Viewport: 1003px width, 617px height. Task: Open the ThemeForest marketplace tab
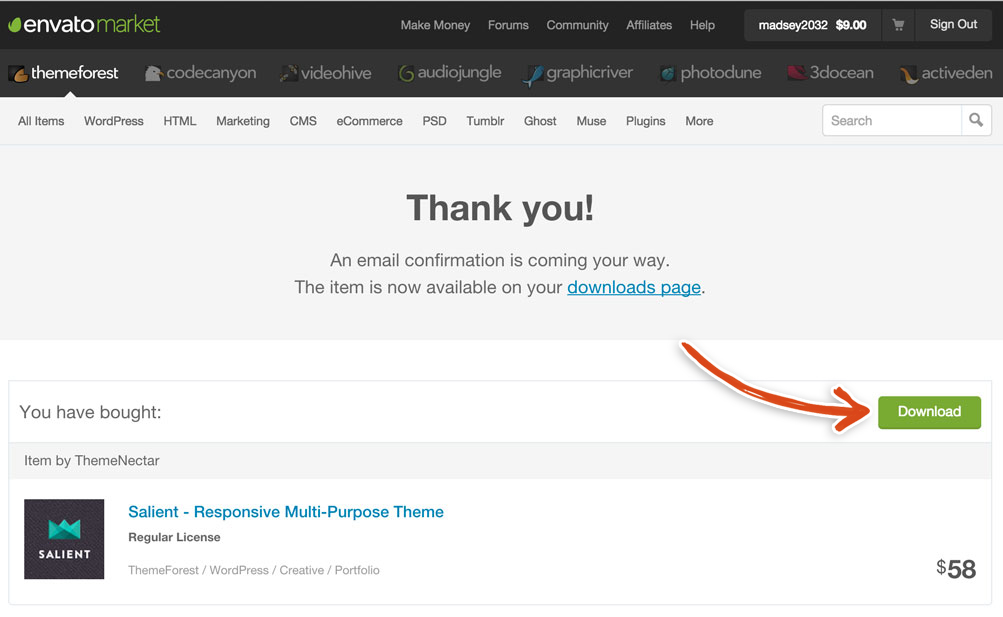point(64,73)
